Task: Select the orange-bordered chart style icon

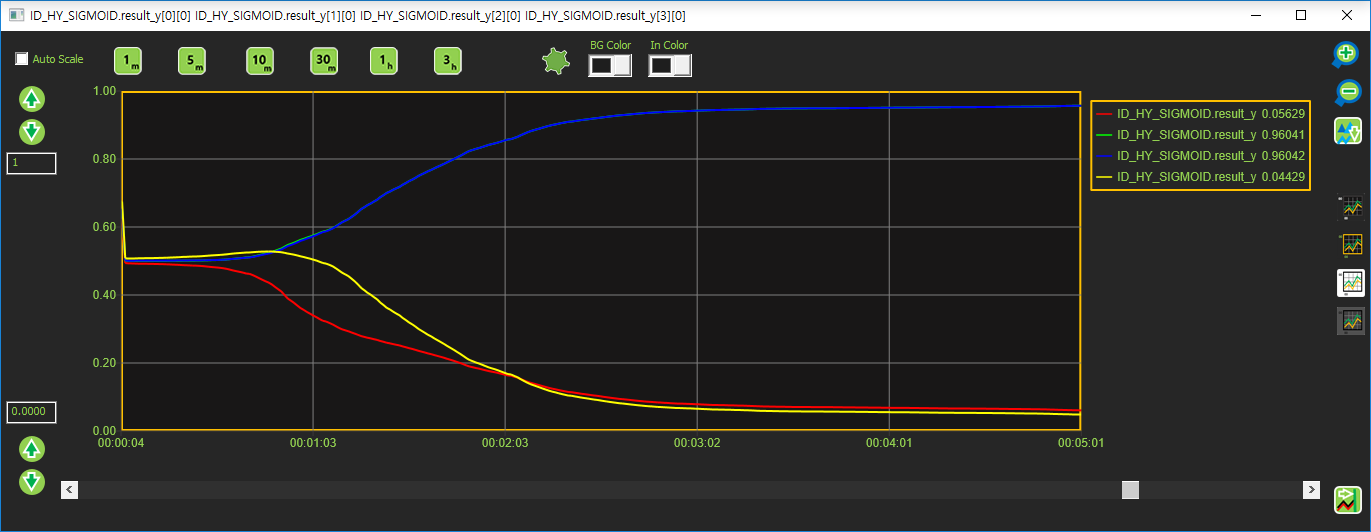Action: click(x=1351, y=245)
